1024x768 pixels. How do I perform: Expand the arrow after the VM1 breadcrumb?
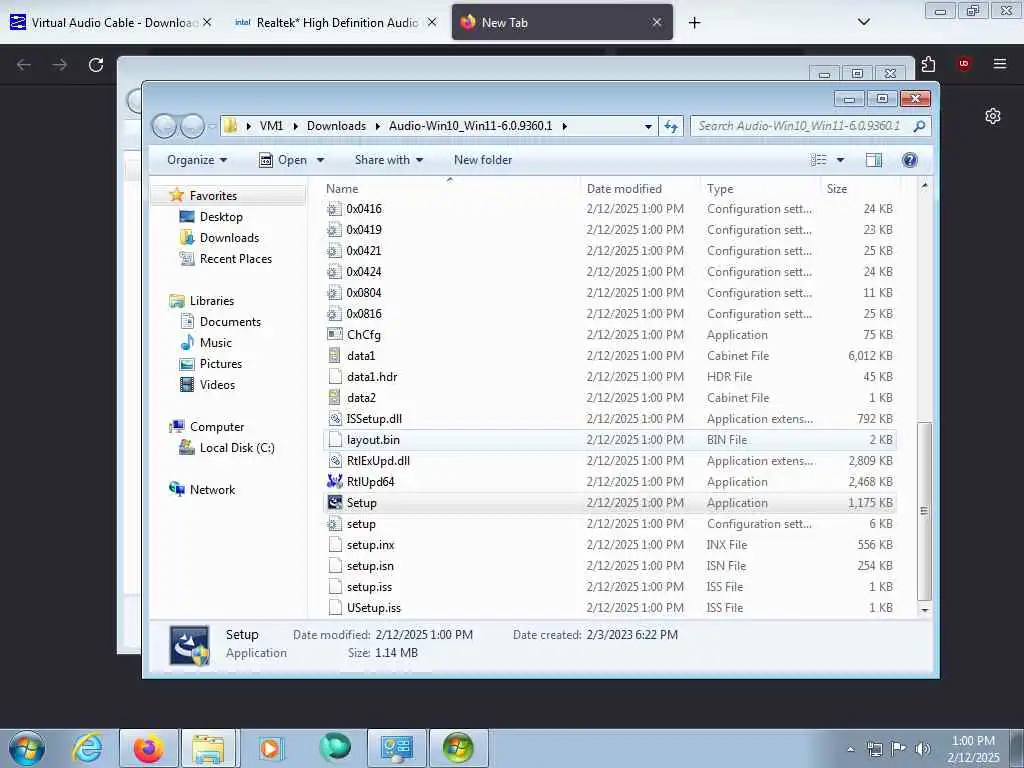(295, 126)
